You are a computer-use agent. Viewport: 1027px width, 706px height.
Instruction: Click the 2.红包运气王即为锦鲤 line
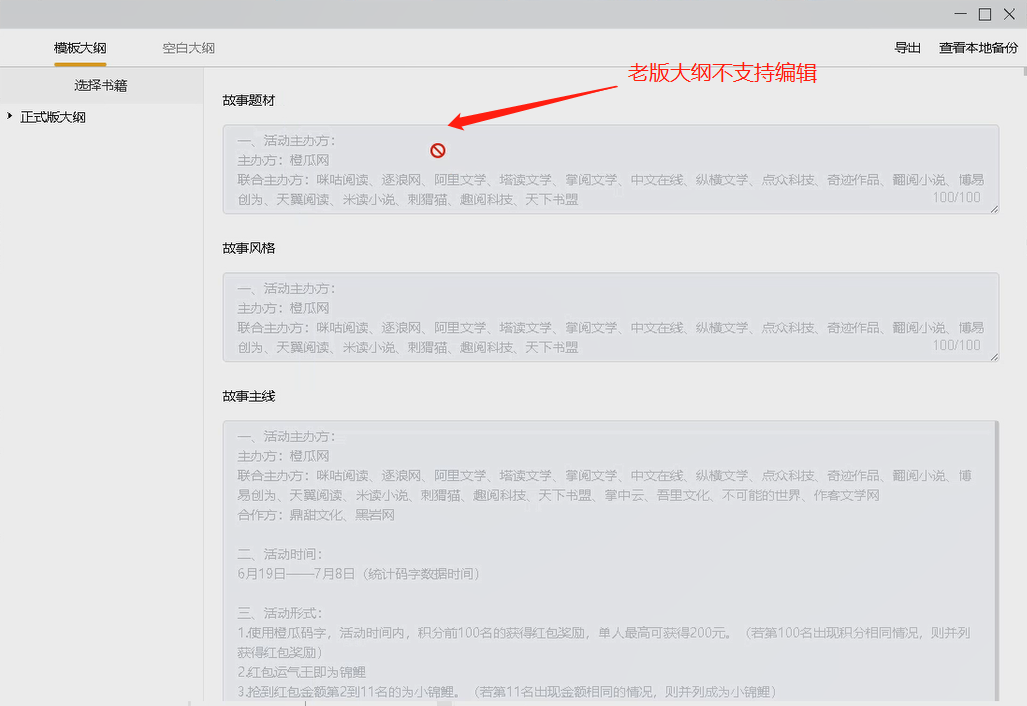301,672
